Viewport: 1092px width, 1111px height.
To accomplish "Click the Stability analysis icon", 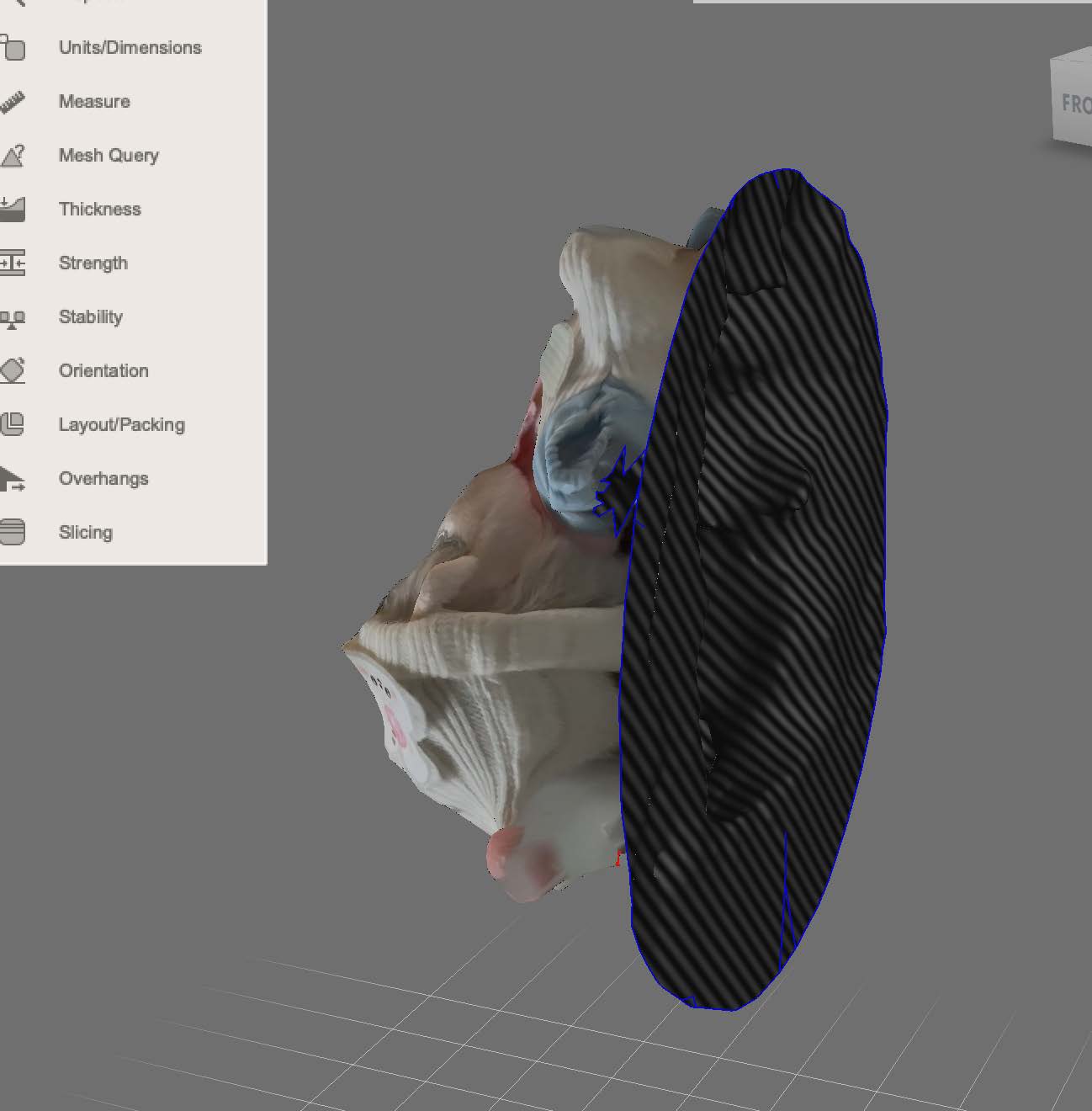I will (12, 315).
